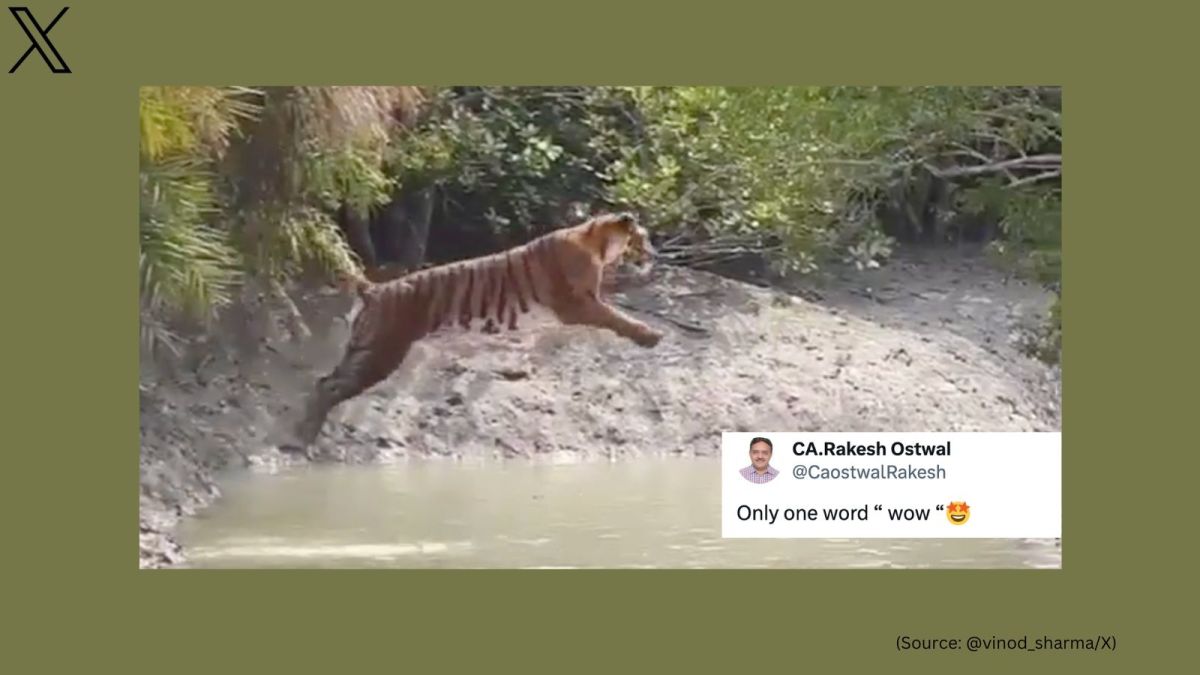Click the 'Only one word wow' tweet text
Image resolution: width=1200 pixels, height=675 pixels.
838,513
